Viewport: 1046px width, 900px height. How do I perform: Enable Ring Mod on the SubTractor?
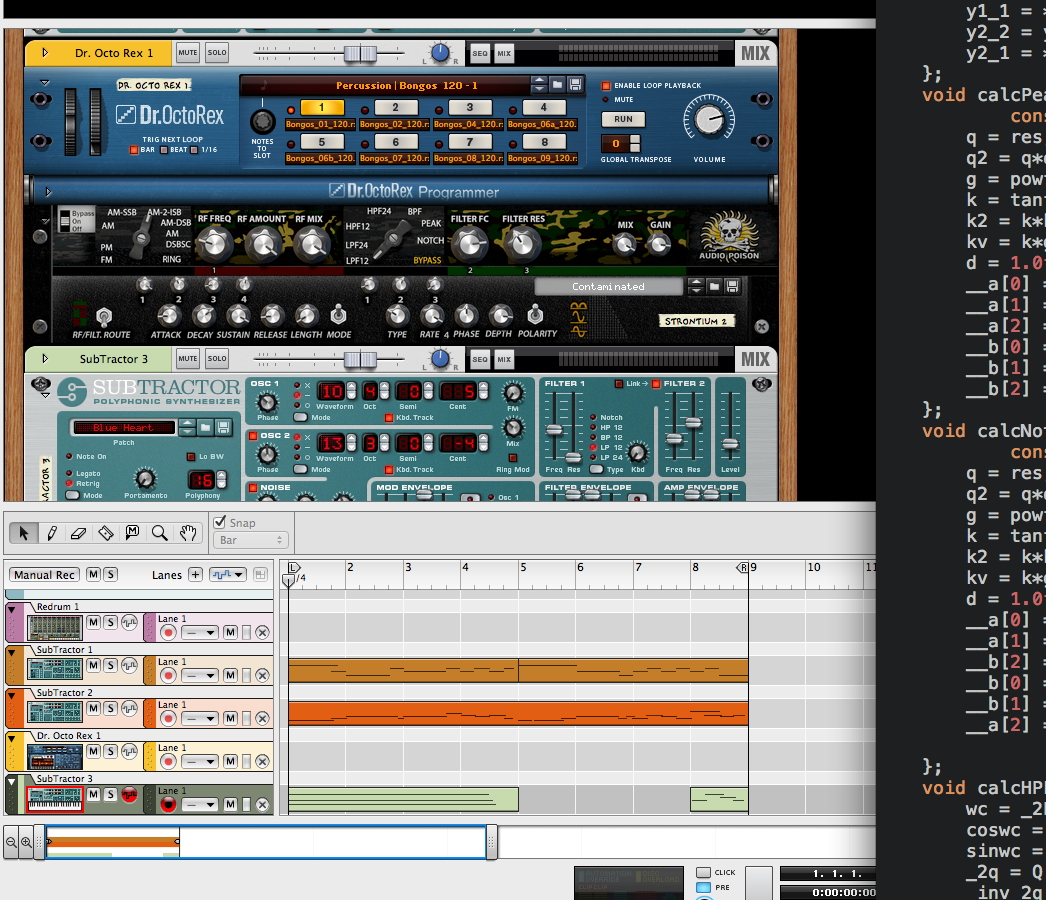(512, 458)
